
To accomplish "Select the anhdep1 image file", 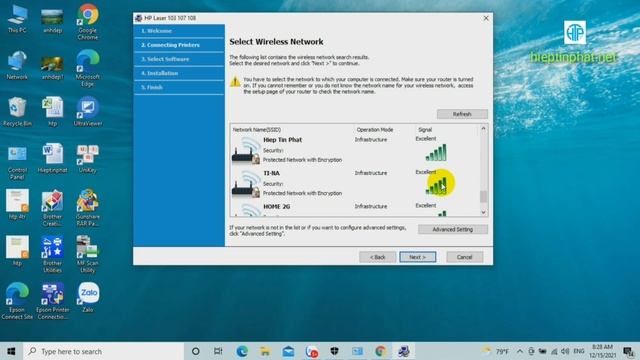I will pos(52,67).
